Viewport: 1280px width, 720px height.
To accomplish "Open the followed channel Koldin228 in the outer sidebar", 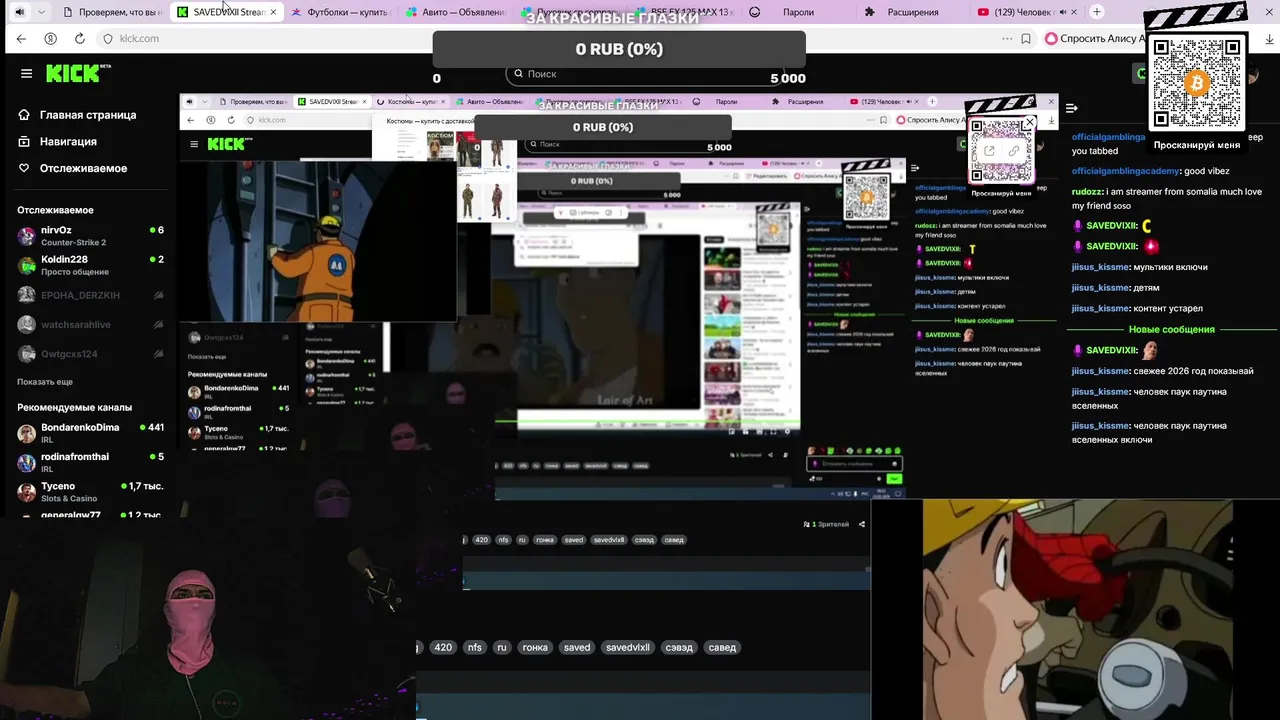I will coord(90,265).
